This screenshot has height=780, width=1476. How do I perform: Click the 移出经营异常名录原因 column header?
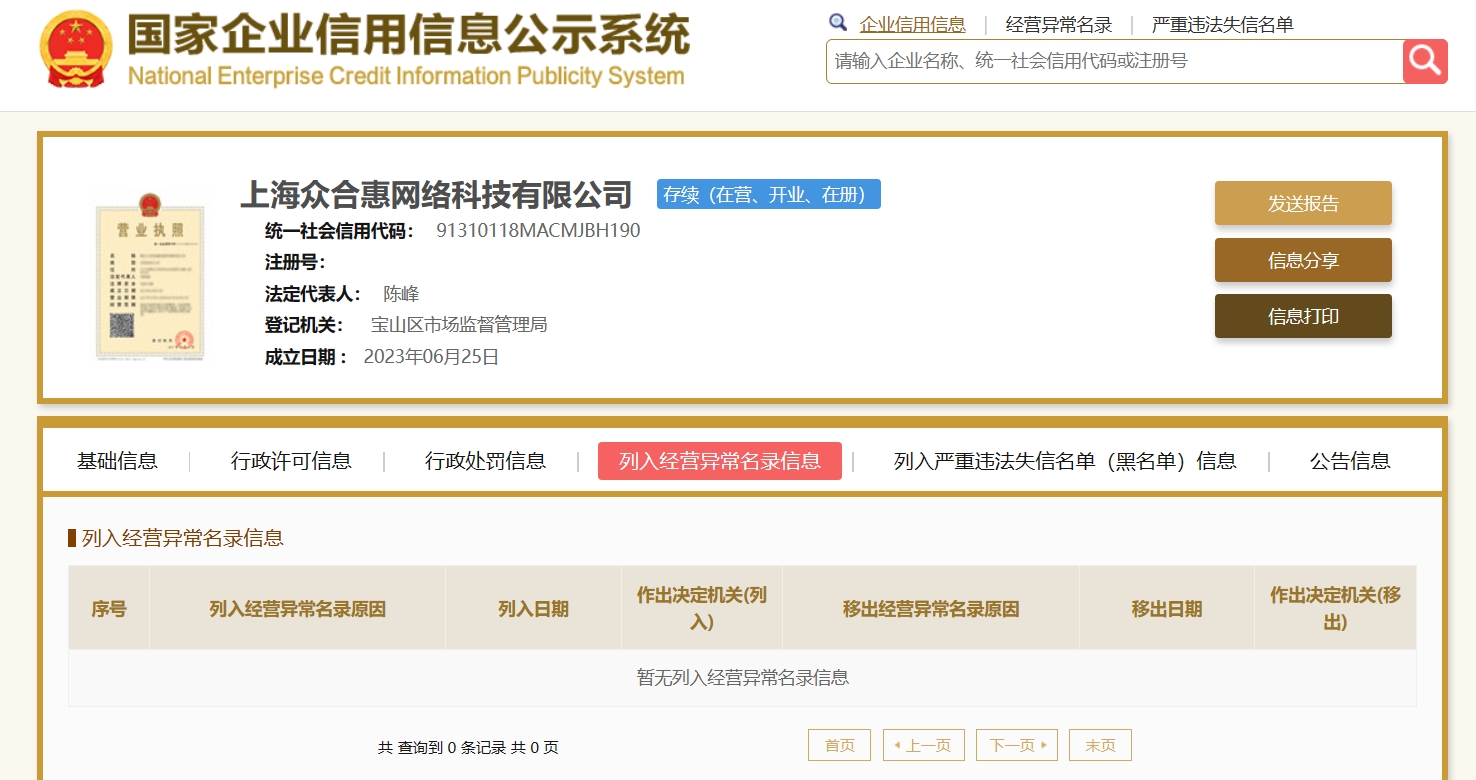pyautogui.click(x=931, y=608)
